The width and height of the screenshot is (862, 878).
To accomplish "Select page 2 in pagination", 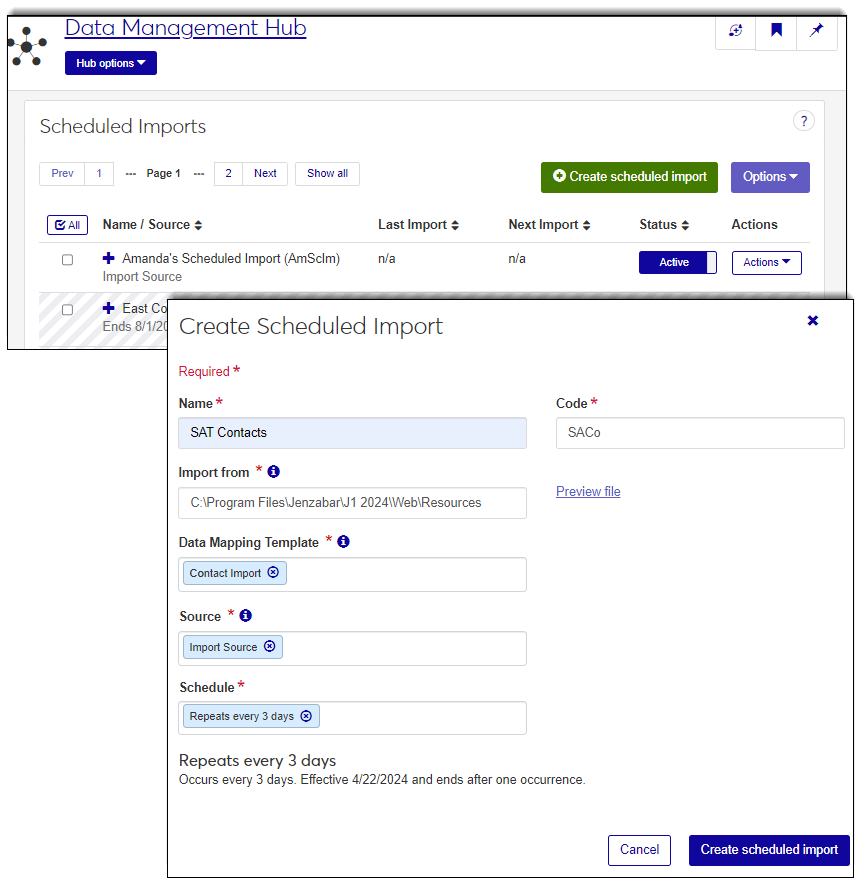I will (229, 174).
